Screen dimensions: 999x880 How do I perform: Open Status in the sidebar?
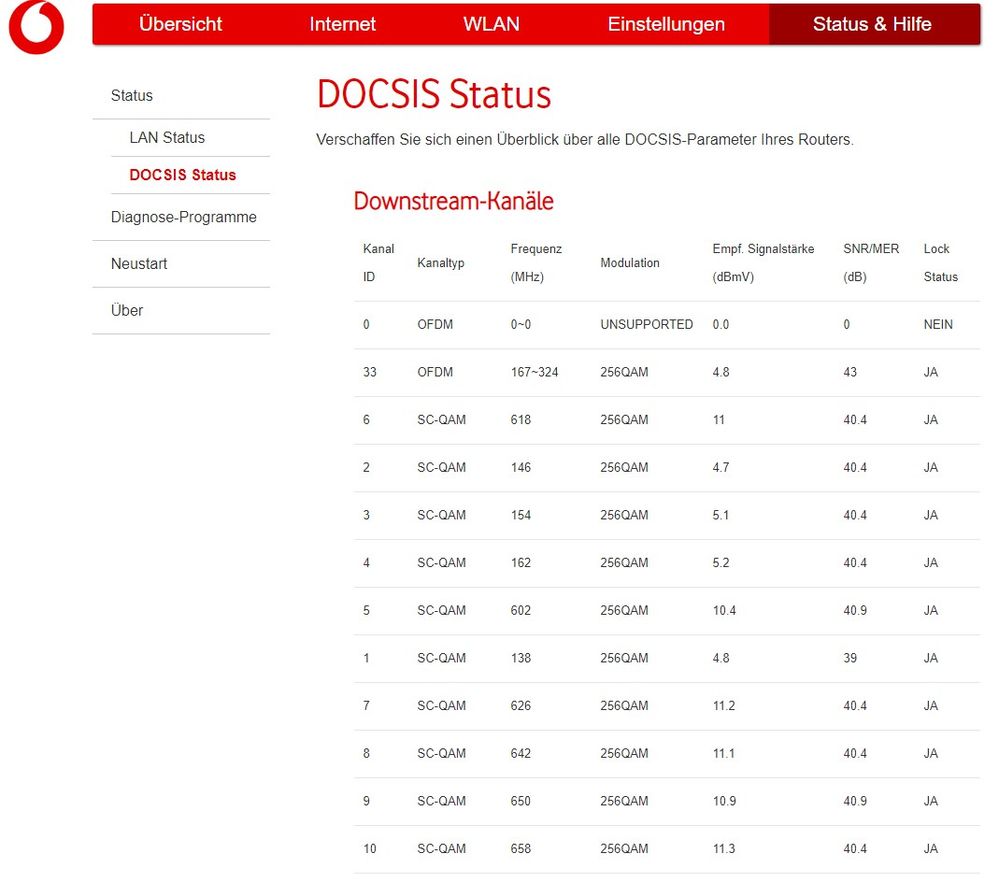pyautogui.click(x=132, y=96)
